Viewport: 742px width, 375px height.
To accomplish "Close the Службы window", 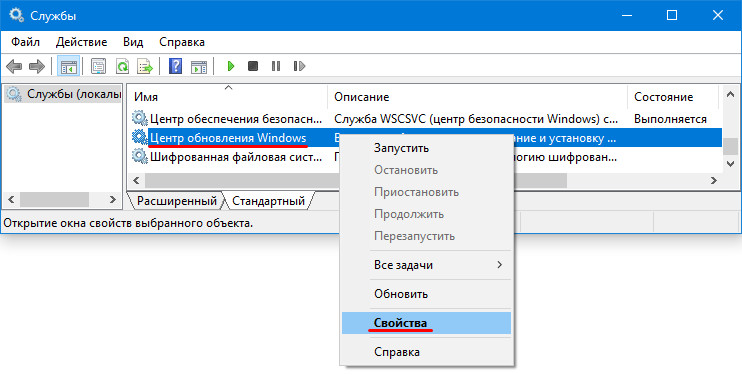I will tap(717, 15).
